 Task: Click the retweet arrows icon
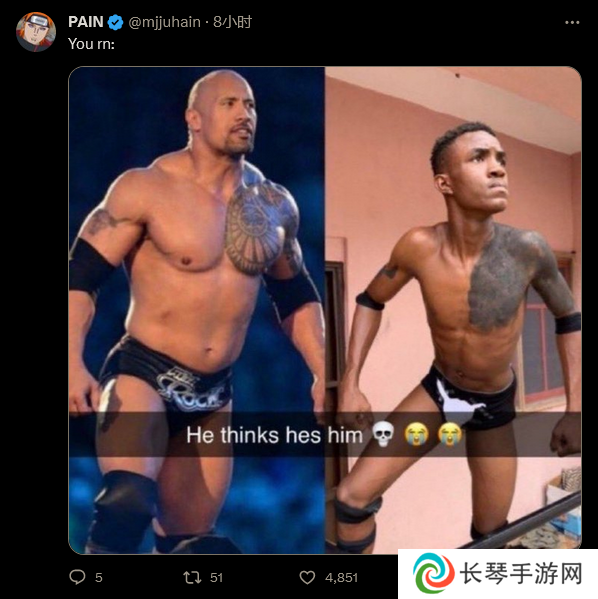point(192,577)
